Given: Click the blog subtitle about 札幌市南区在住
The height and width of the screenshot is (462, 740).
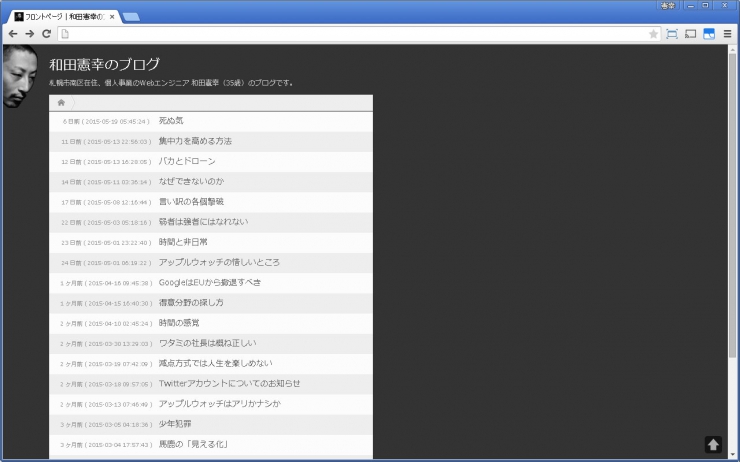Looking at the screenshot, I should 171,83.
